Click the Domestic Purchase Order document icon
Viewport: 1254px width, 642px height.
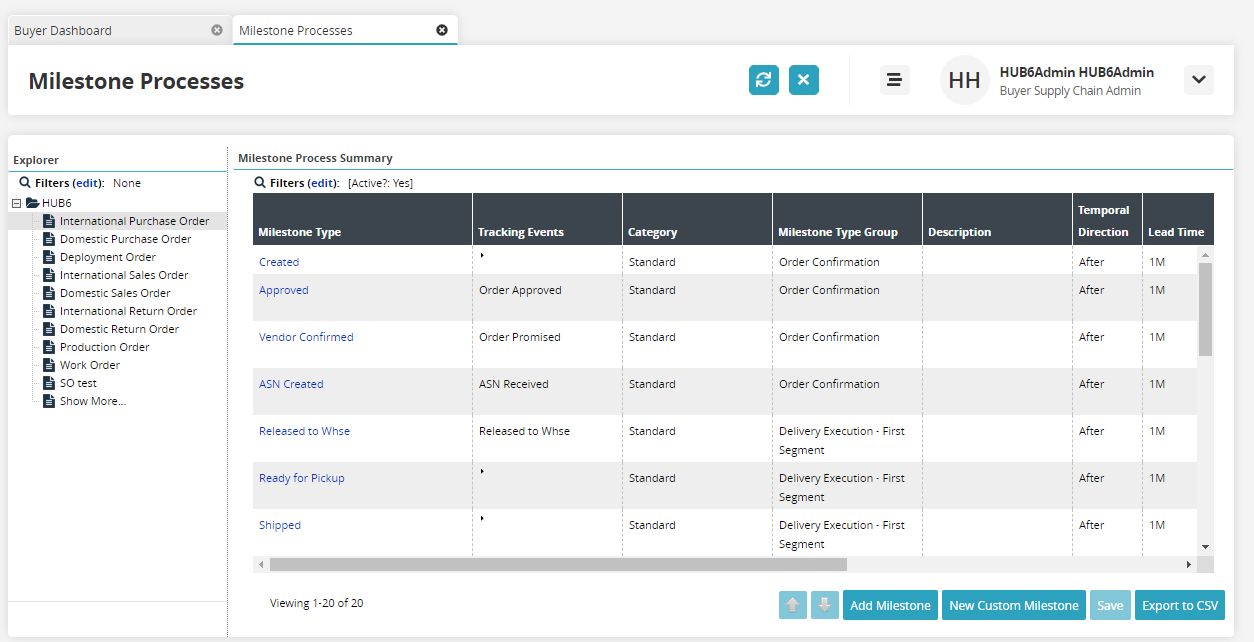coord(48,239)
